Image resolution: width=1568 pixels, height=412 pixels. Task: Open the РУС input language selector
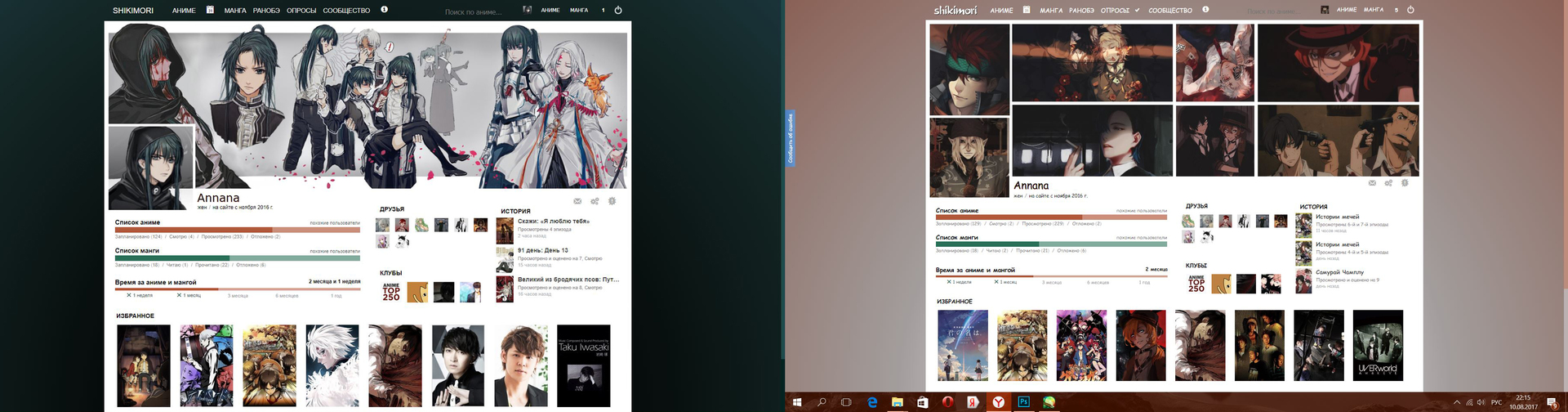point(1496,402)
